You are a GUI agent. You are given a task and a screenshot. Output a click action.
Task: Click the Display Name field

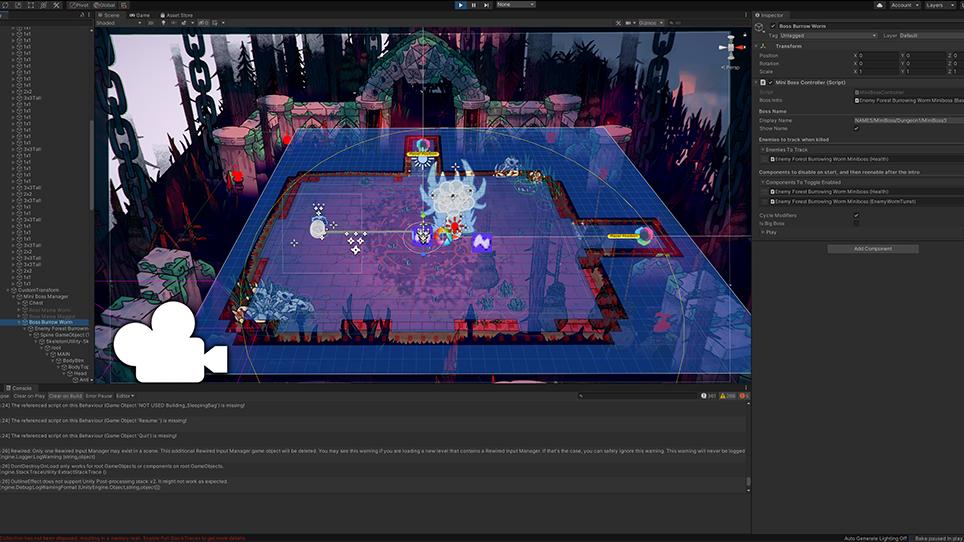pyautogui.click(x=908, y=120)
